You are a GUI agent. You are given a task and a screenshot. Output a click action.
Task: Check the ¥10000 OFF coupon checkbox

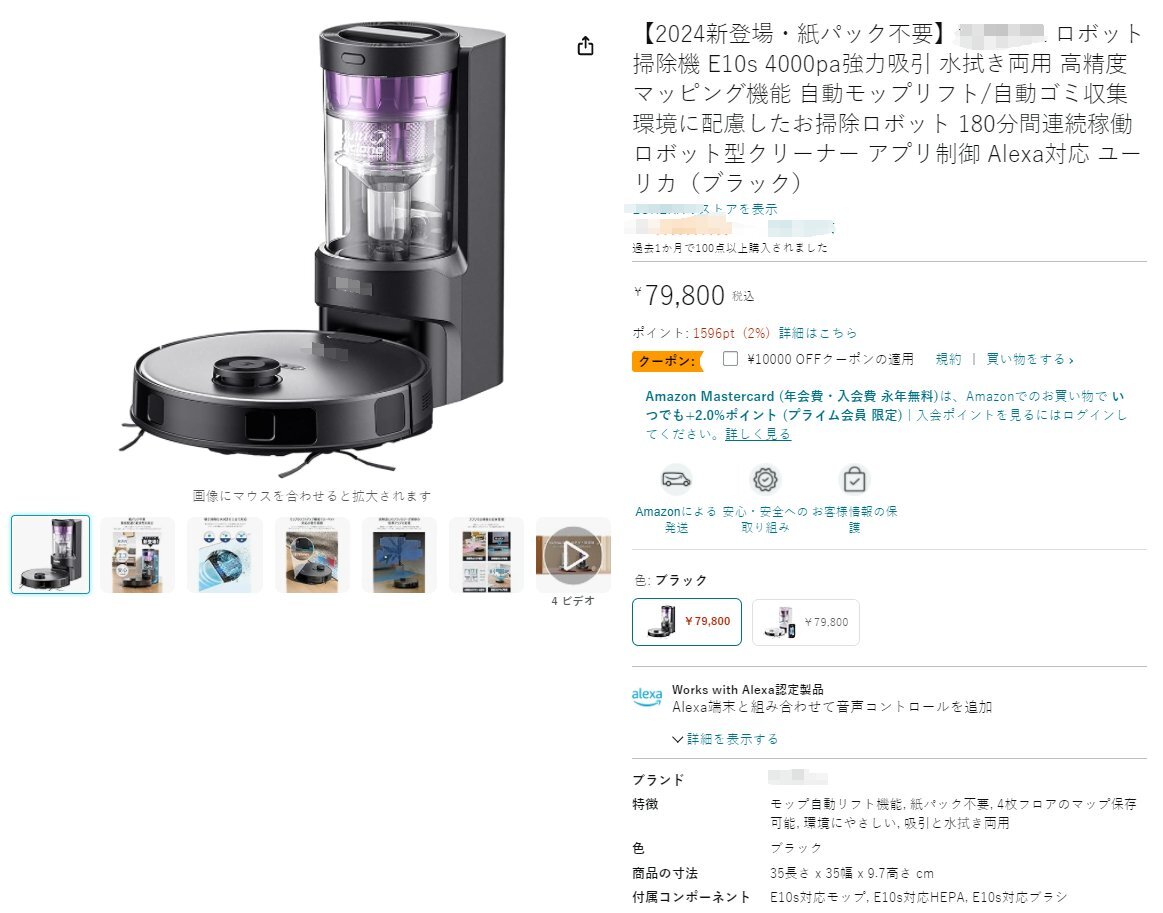[731, 359]
